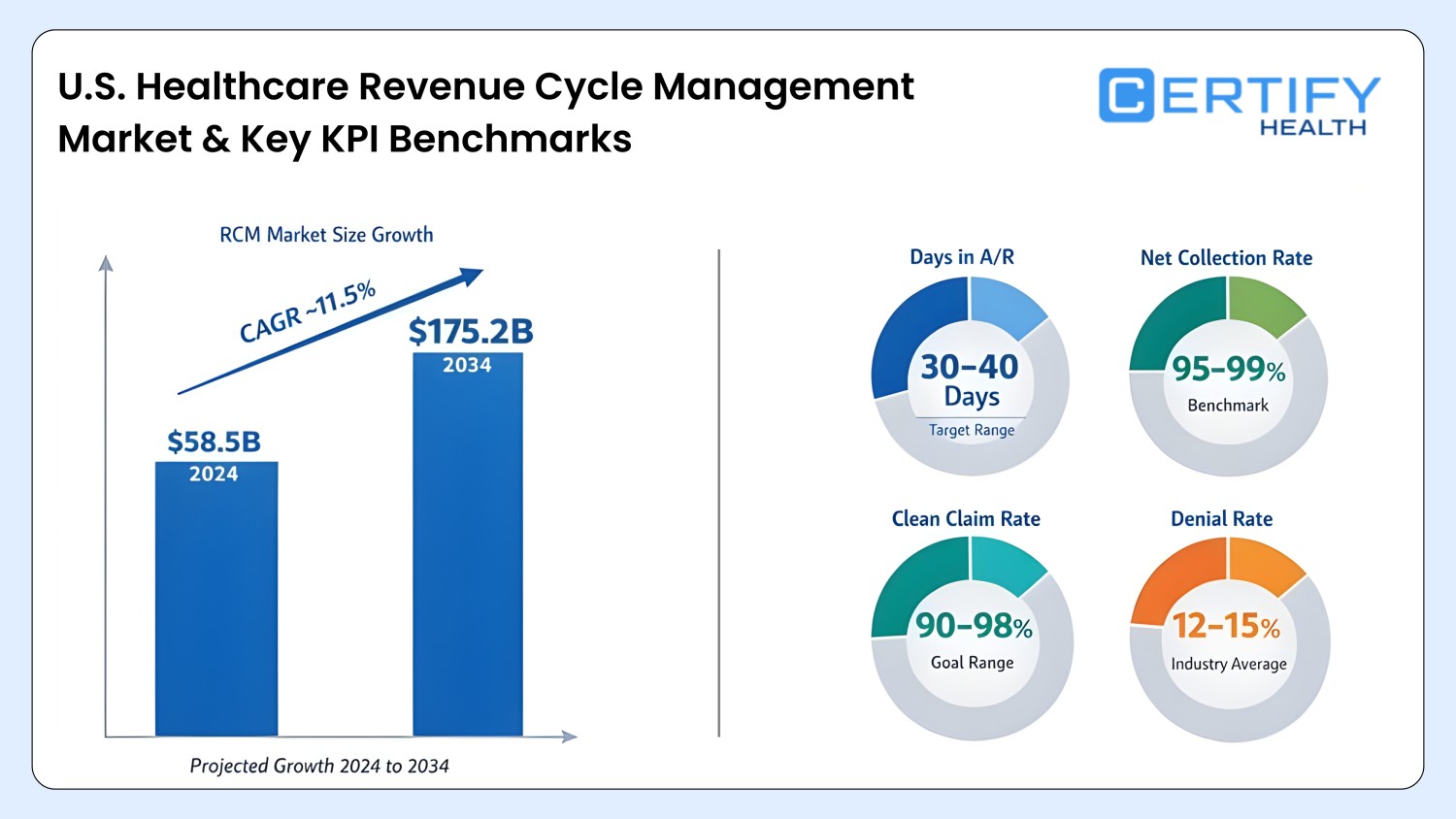Click the Projected Growth 2024 to 2034 link
This screenshot has height=819, width=1456.
pos(319,766)
